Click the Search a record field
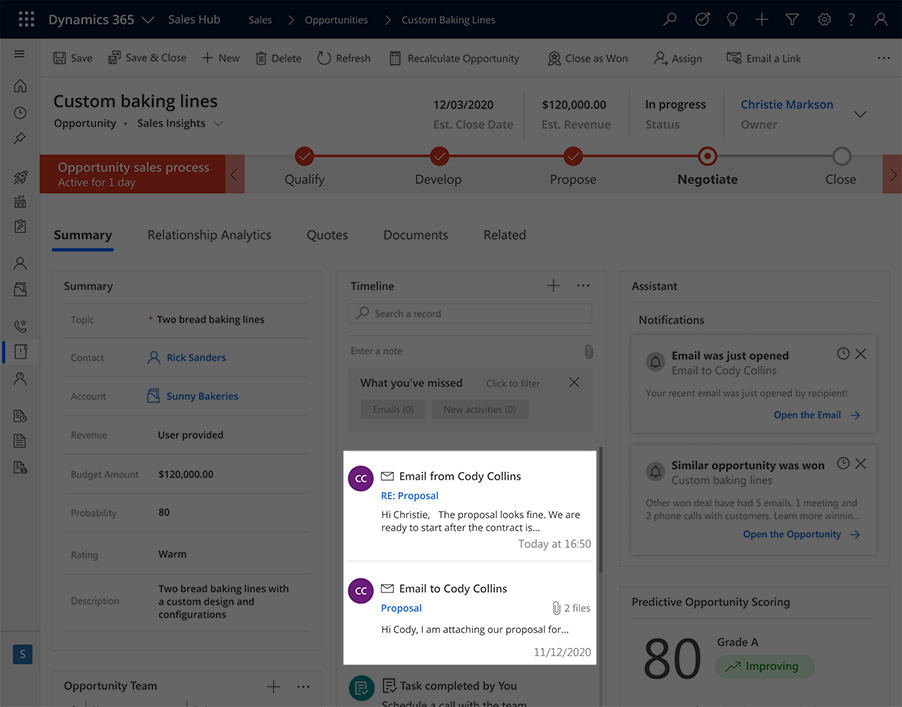 (x=469, y=314)
